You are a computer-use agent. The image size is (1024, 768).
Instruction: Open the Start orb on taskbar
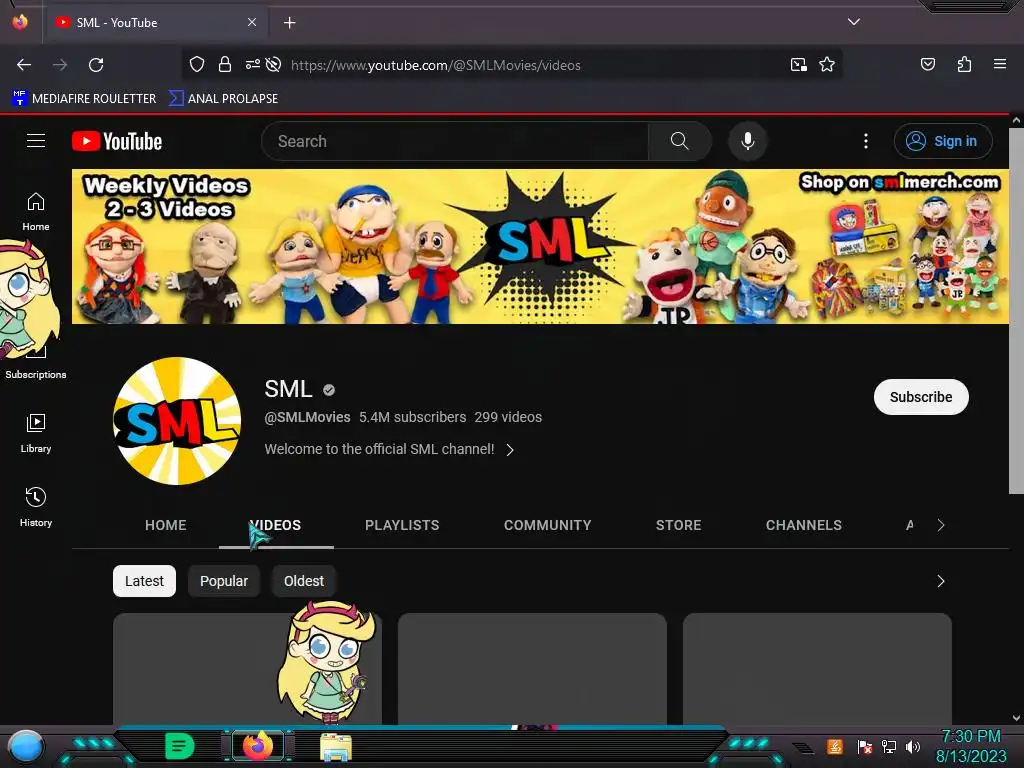[x=25, y=748]
